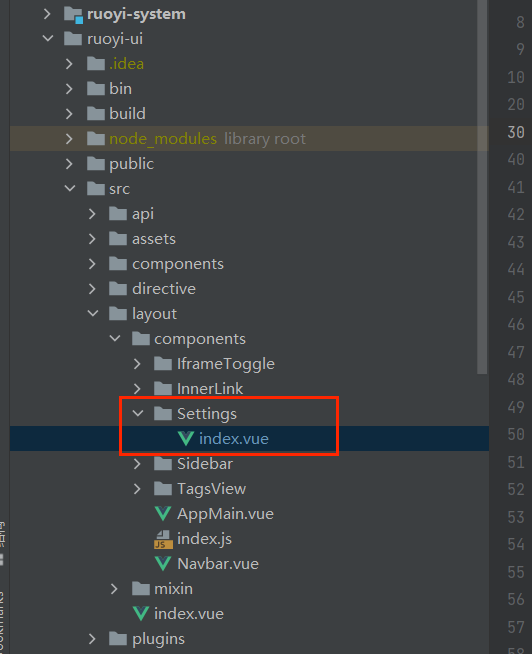532x654 pixels.
Task: Select the index.vue file under Settings
Action: tap(234, 438)
